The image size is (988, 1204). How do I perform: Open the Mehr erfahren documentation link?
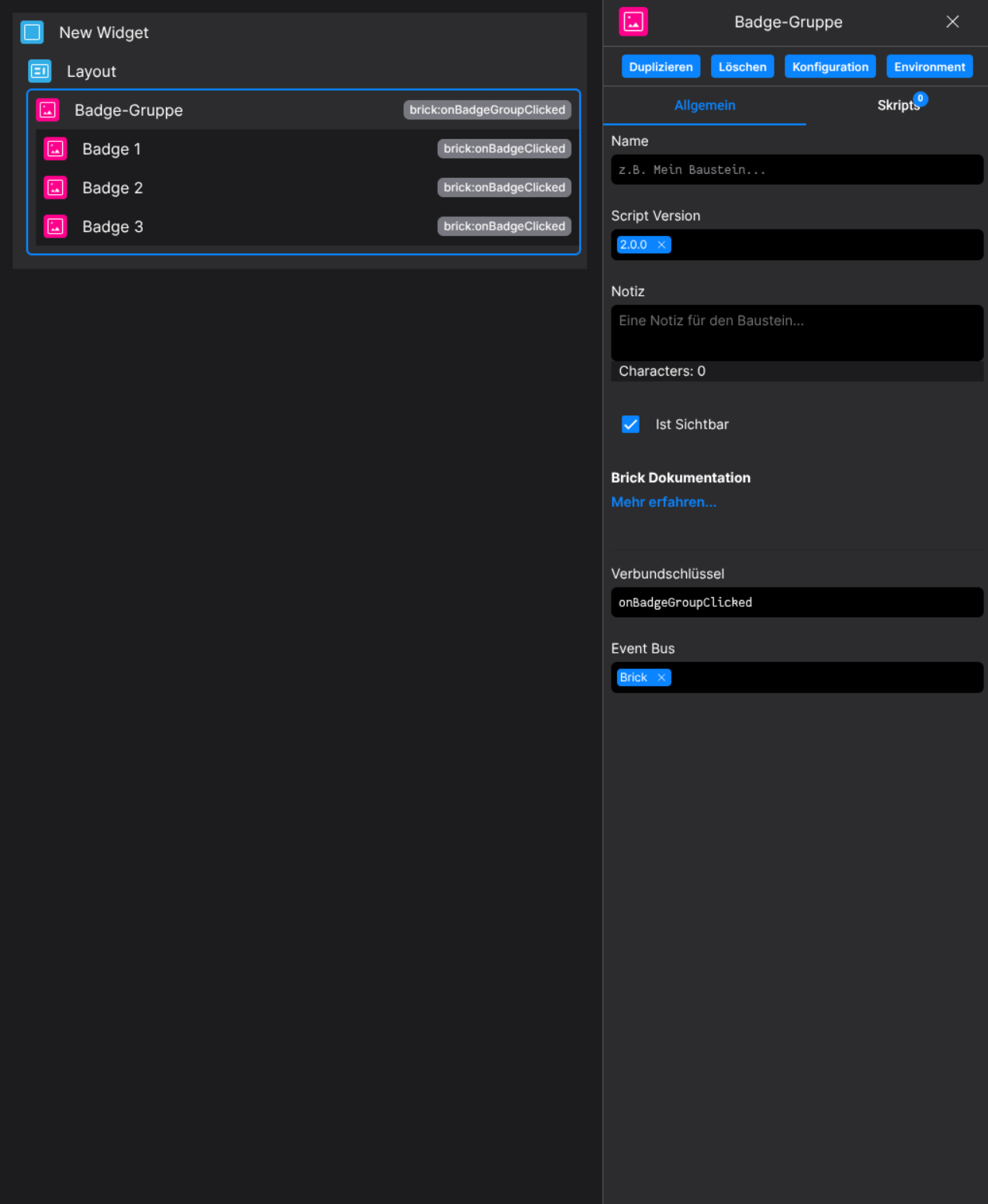click(x=664, y=501)
